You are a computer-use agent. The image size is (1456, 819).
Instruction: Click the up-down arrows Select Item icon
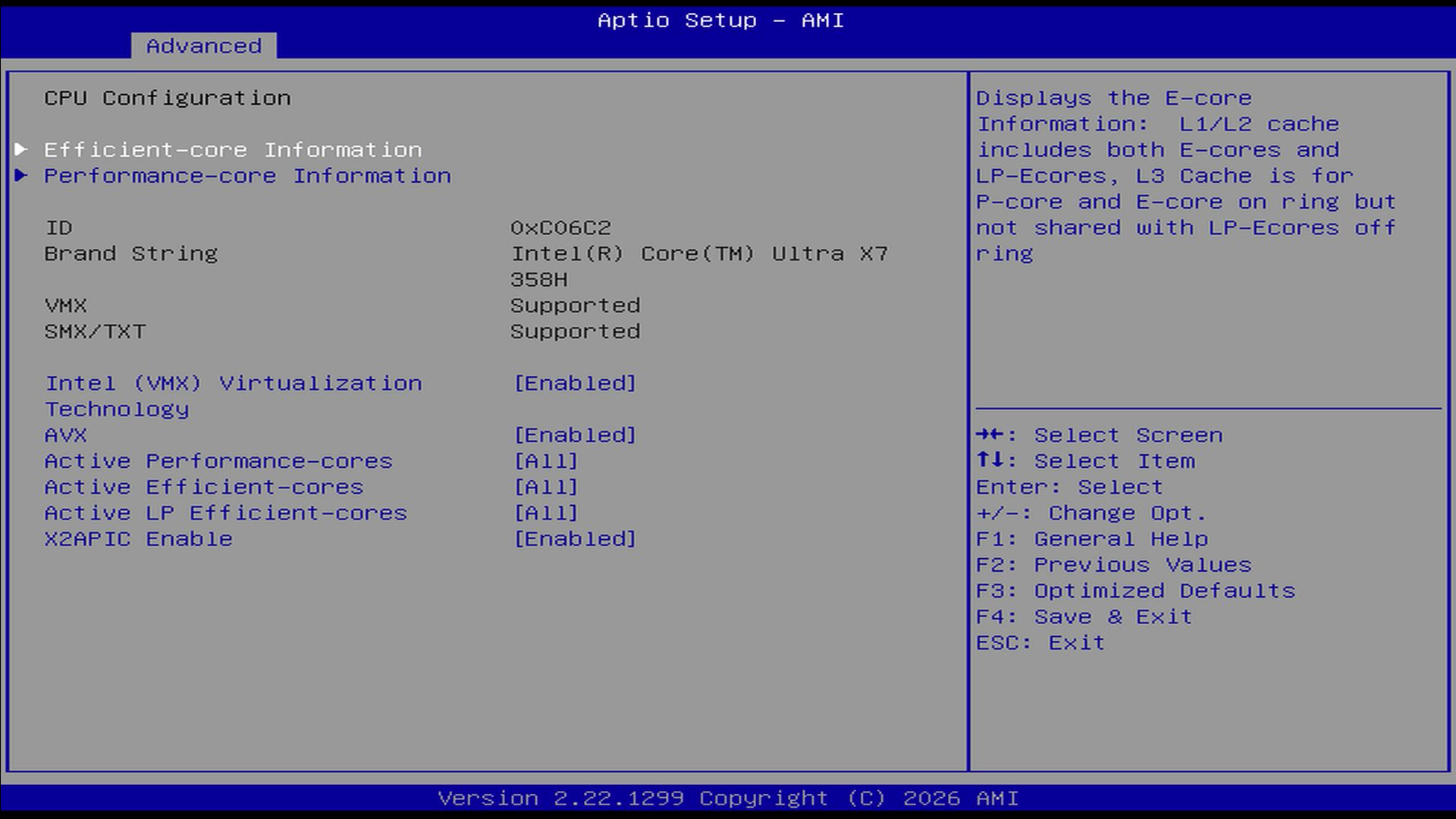[x=991, y=461]
